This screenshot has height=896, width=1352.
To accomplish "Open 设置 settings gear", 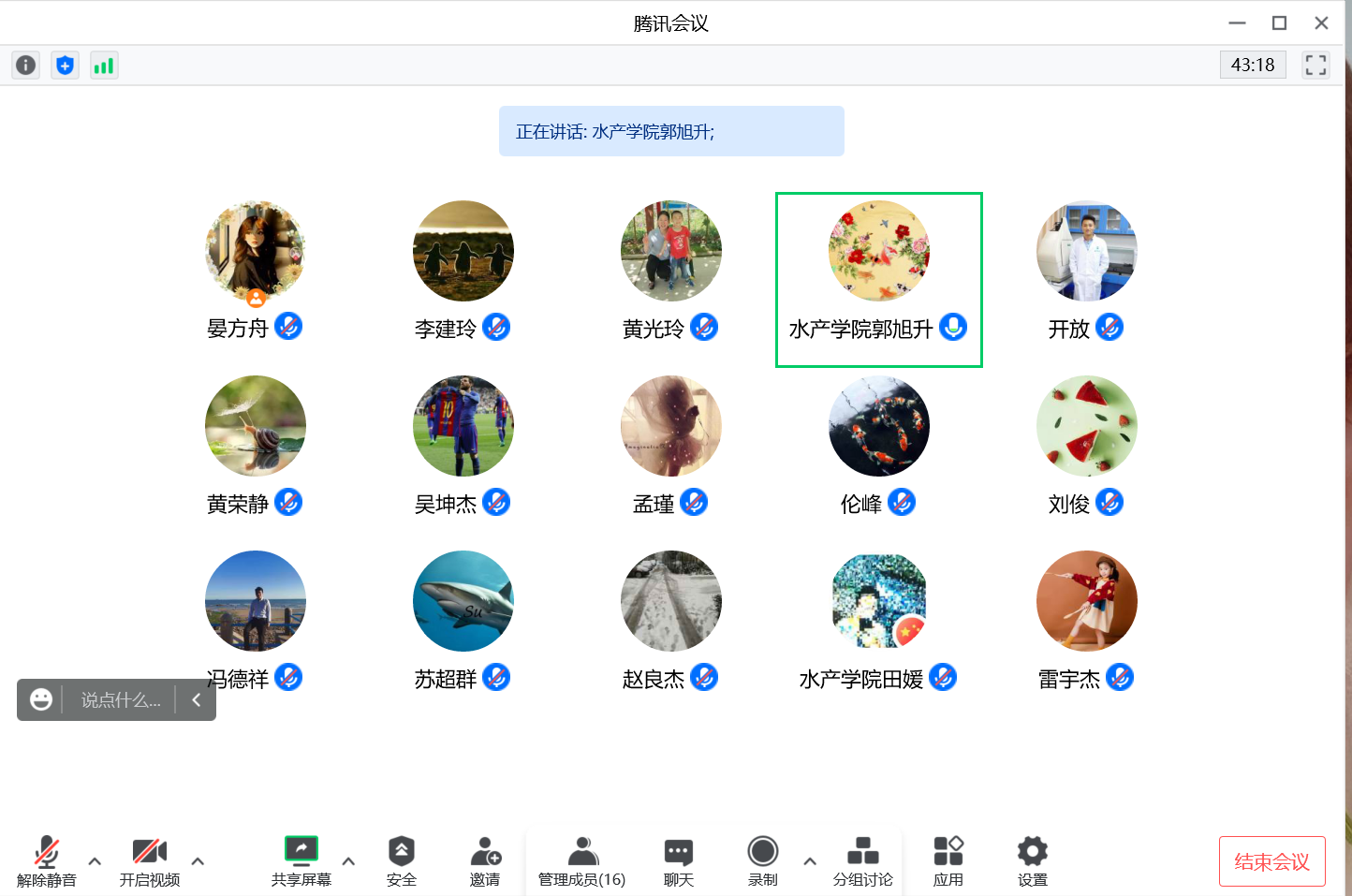I will tap(1032, 860).
